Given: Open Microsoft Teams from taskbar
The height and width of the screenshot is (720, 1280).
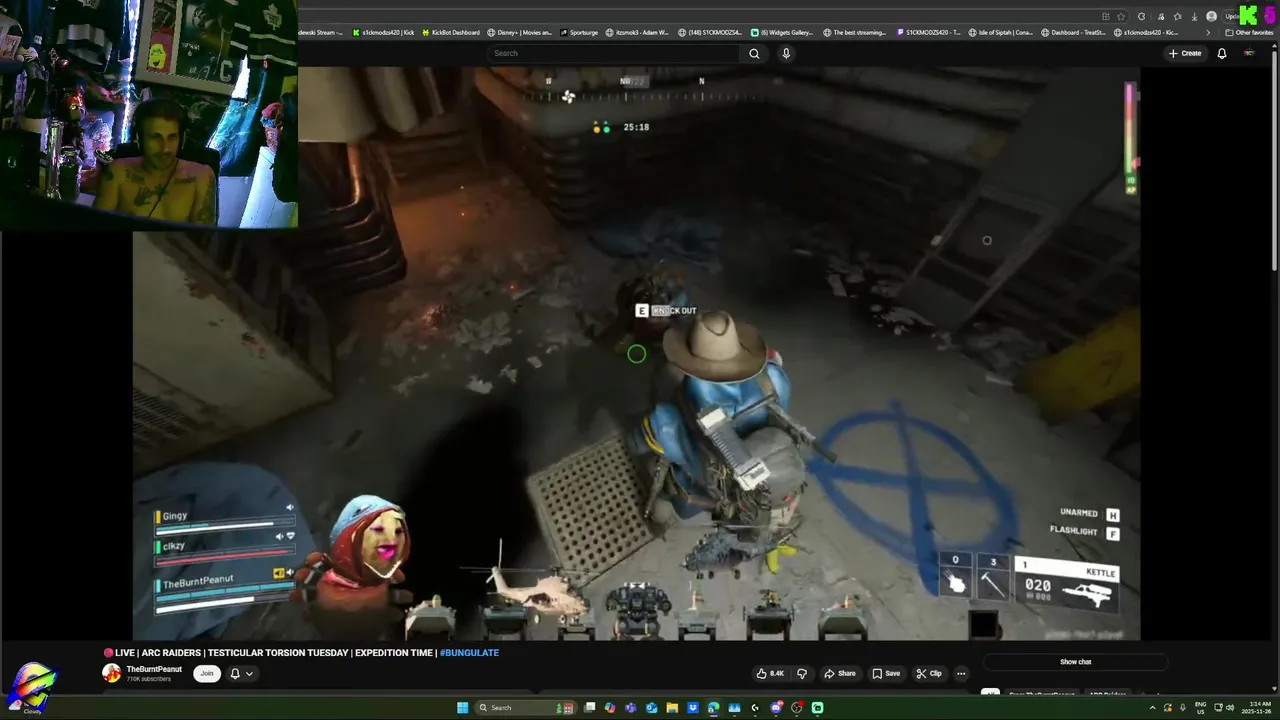Looking at the screenshot, I should point(631,708).
